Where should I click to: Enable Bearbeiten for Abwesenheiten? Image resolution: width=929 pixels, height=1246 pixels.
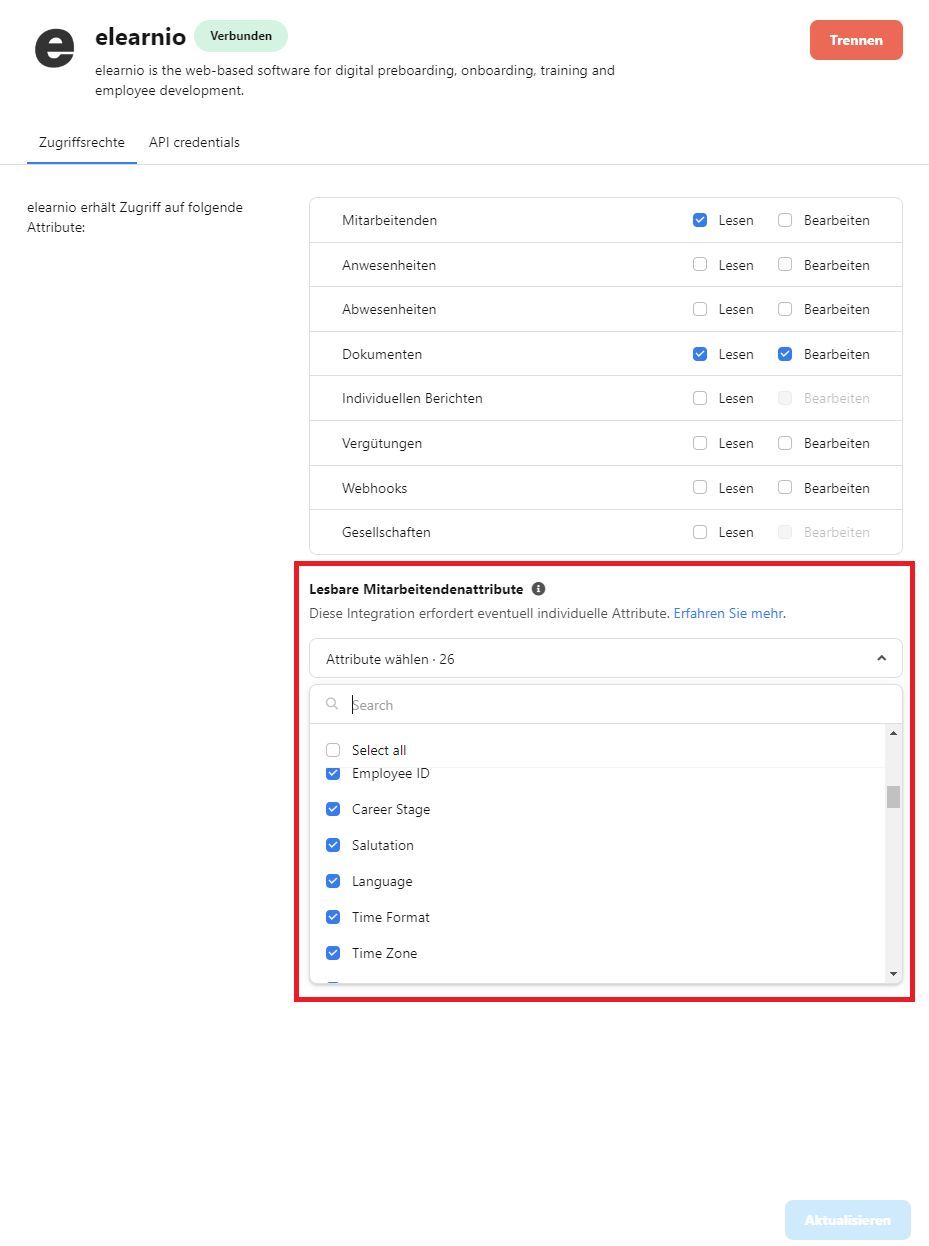(785, 309)
